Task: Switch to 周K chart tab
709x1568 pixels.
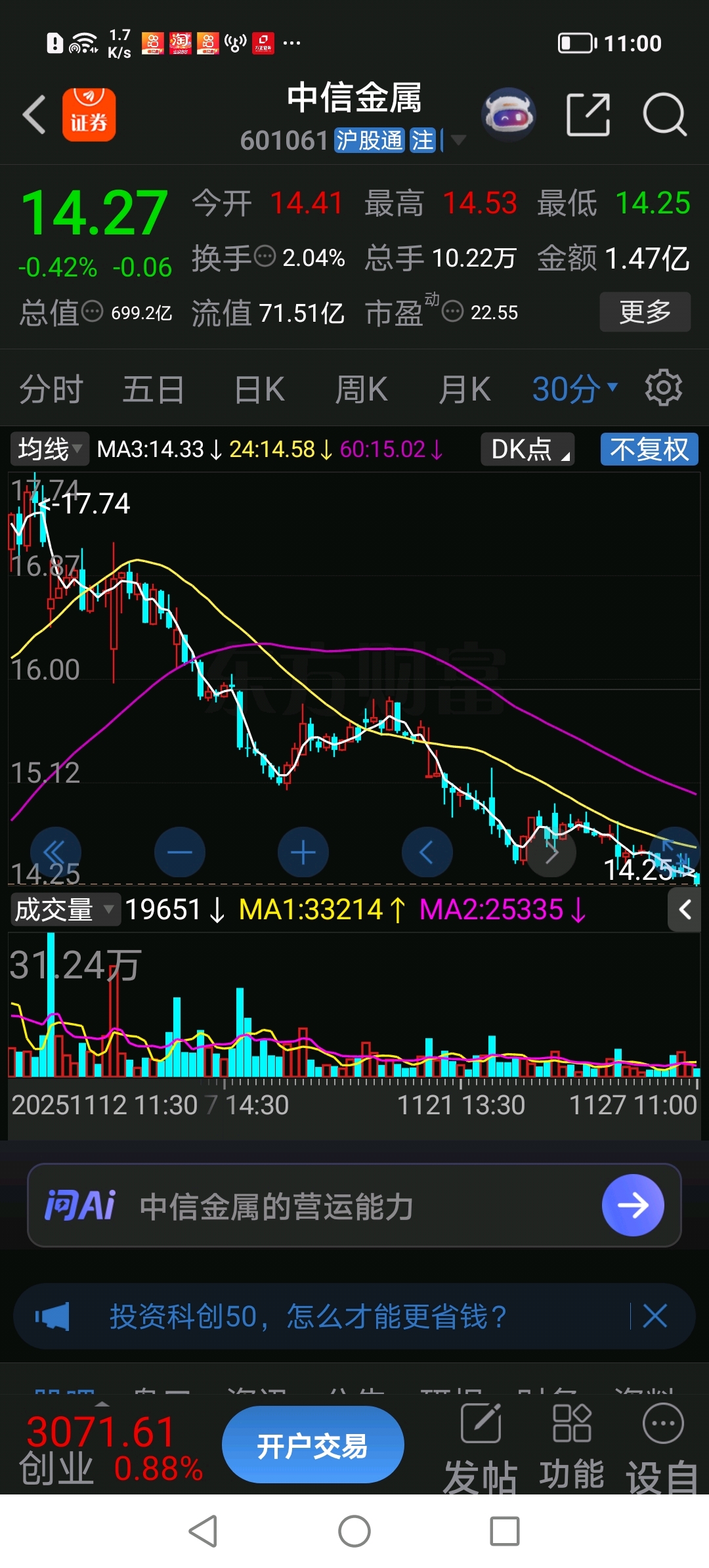Action: [x=361, y=388]
